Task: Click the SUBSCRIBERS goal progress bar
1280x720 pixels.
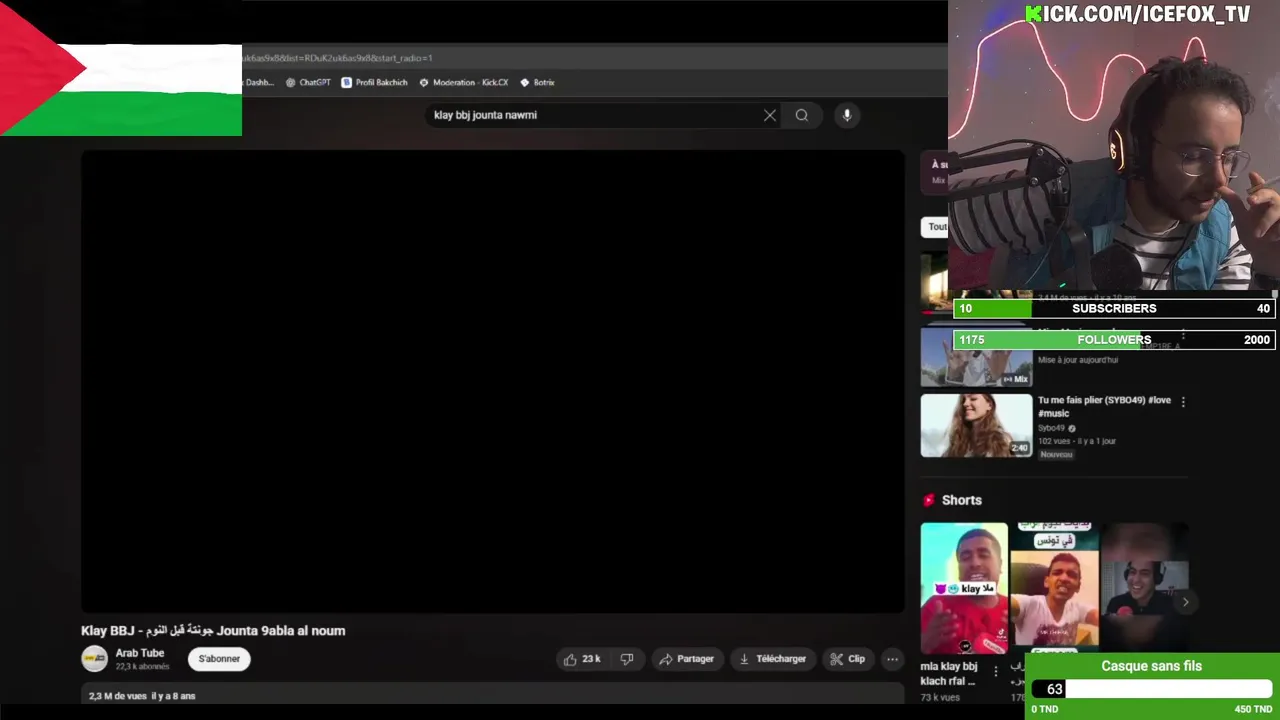Action: coord(1114,309)
